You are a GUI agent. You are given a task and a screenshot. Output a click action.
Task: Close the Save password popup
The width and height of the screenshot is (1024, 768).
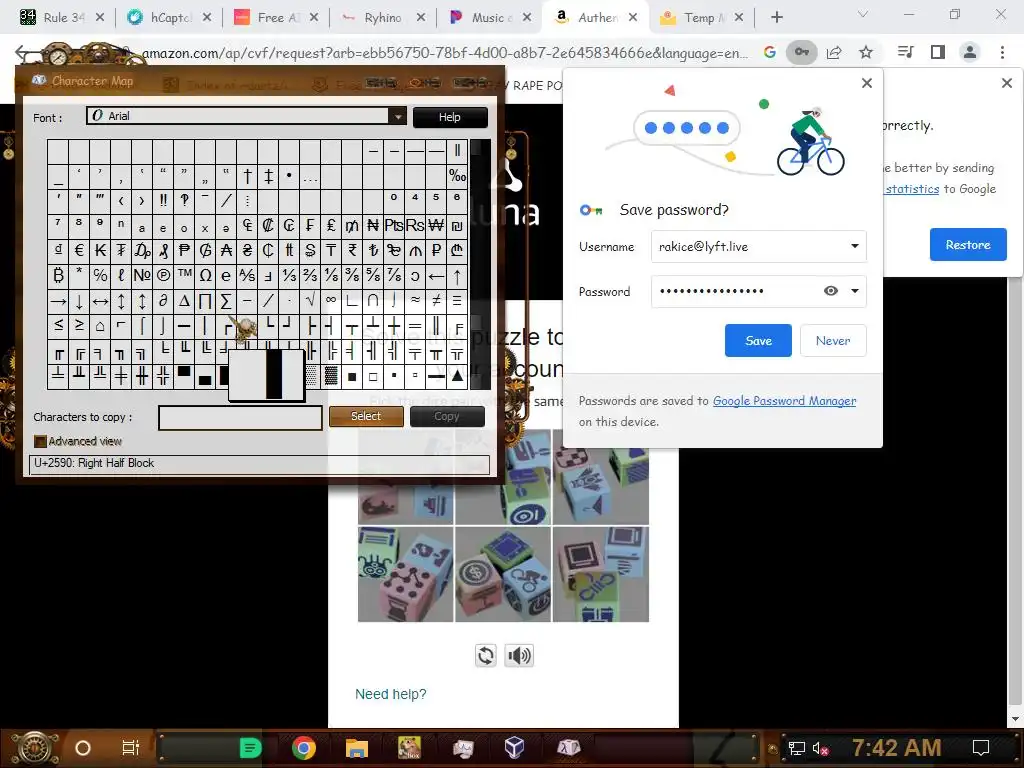click(867, 83)
